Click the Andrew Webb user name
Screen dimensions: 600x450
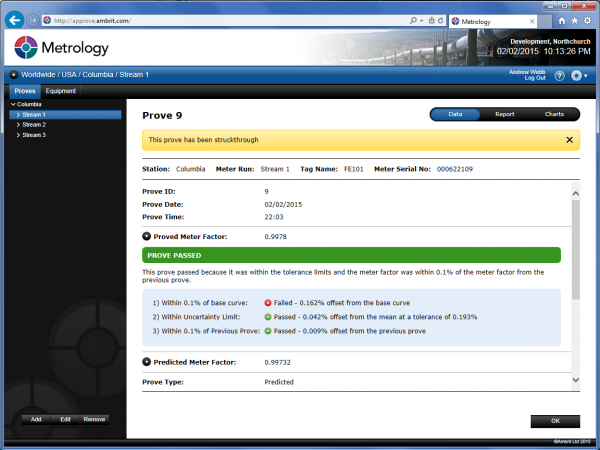click(x=527, y=72)
